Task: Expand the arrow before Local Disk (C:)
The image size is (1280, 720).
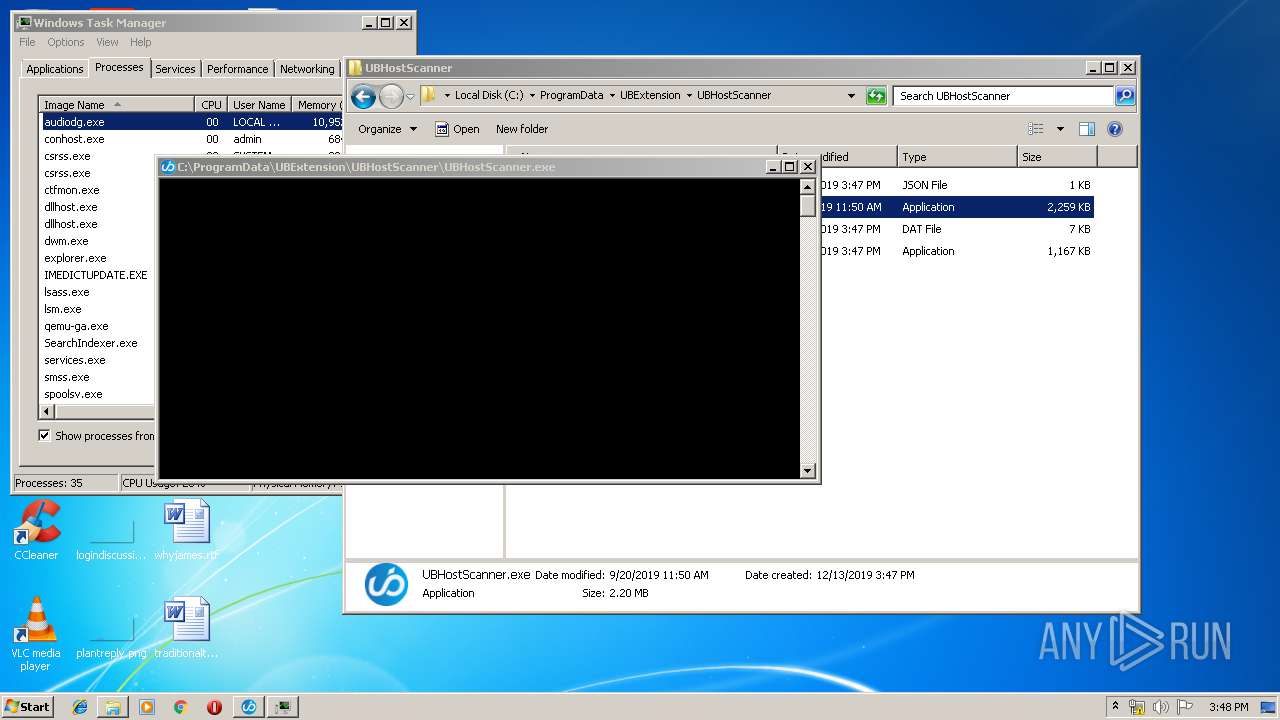Action: pos(446,96)
